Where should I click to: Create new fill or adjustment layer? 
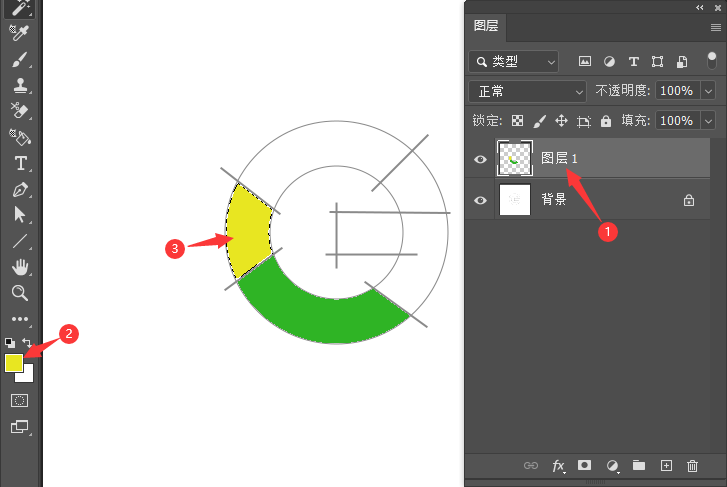[612, 465]
